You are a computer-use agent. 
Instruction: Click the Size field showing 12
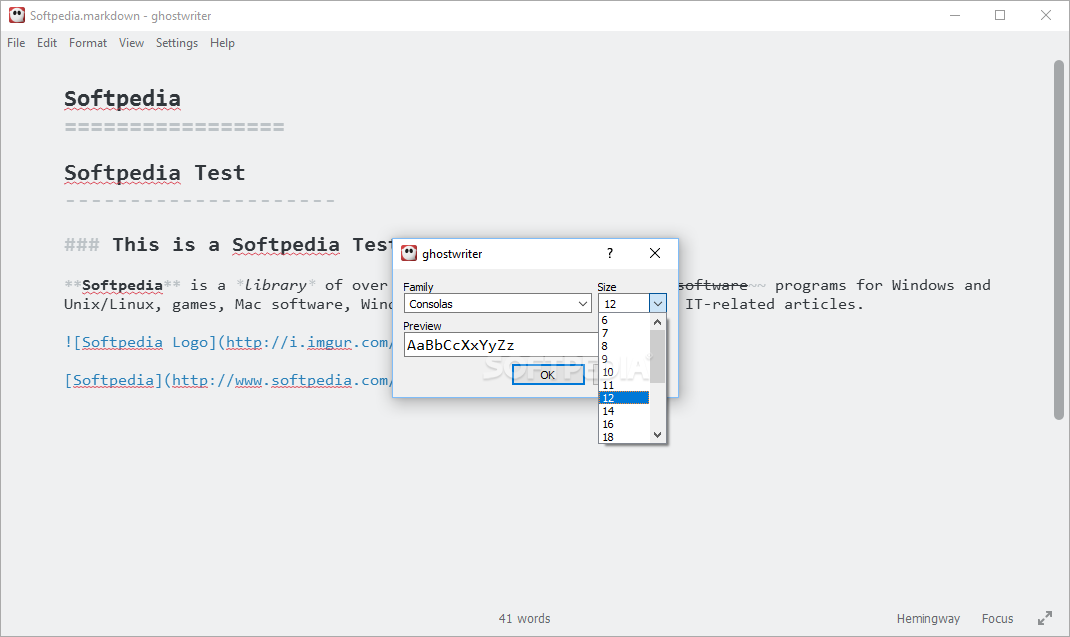[x=624, y=304]
